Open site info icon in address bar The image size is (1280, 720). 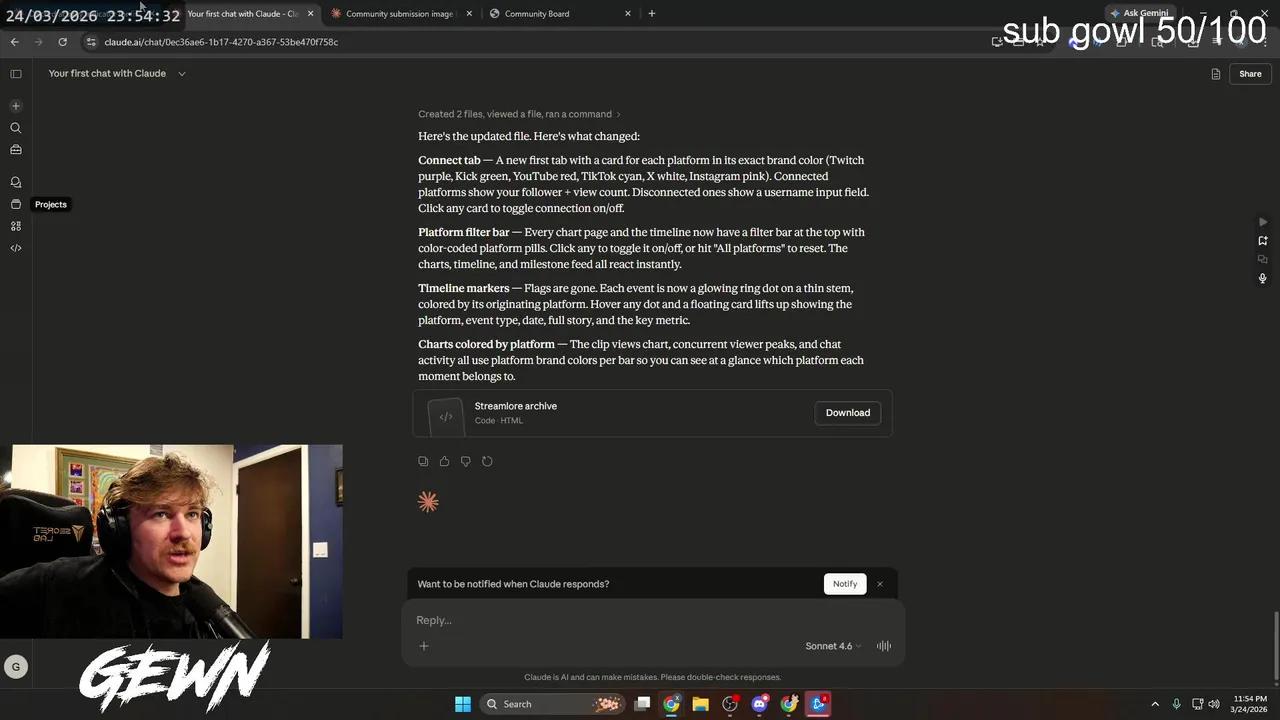coord(91,42)
